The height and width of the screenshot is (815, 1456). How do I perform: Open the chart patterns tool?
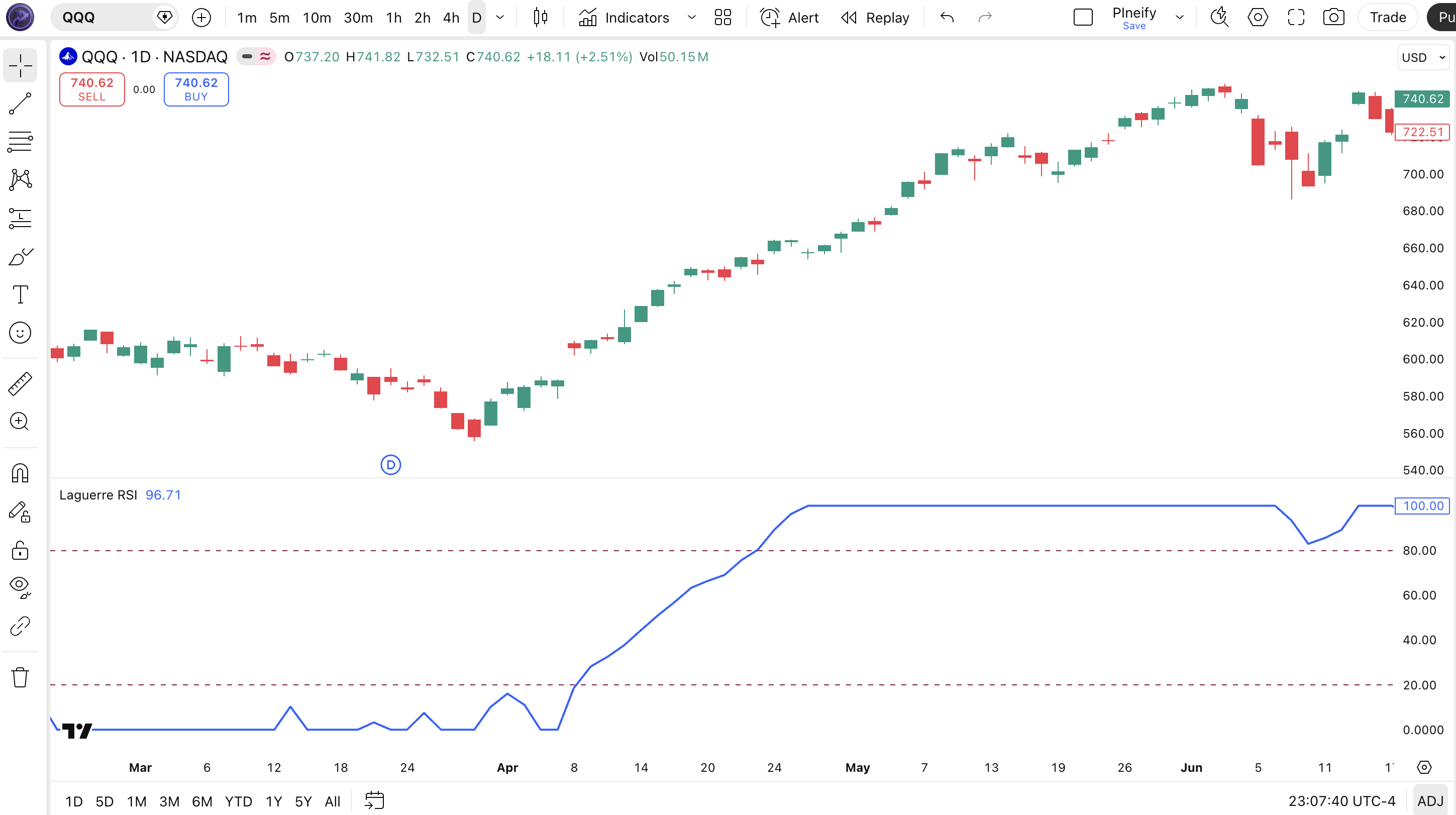(20, 180)
